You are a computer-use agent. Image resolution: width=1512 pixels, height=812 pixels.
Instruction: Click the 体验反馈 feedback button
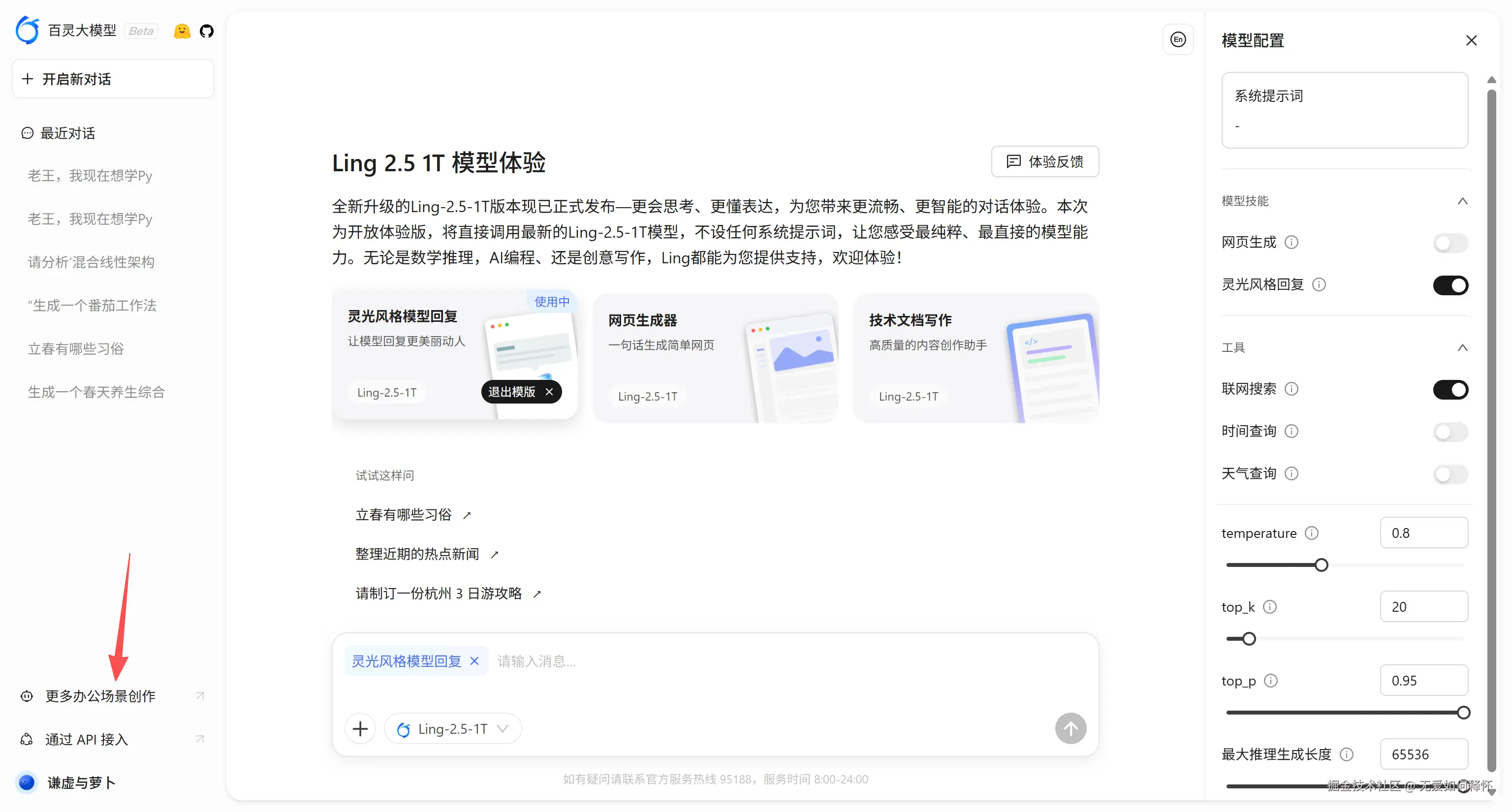click(x=1045, y=161)
